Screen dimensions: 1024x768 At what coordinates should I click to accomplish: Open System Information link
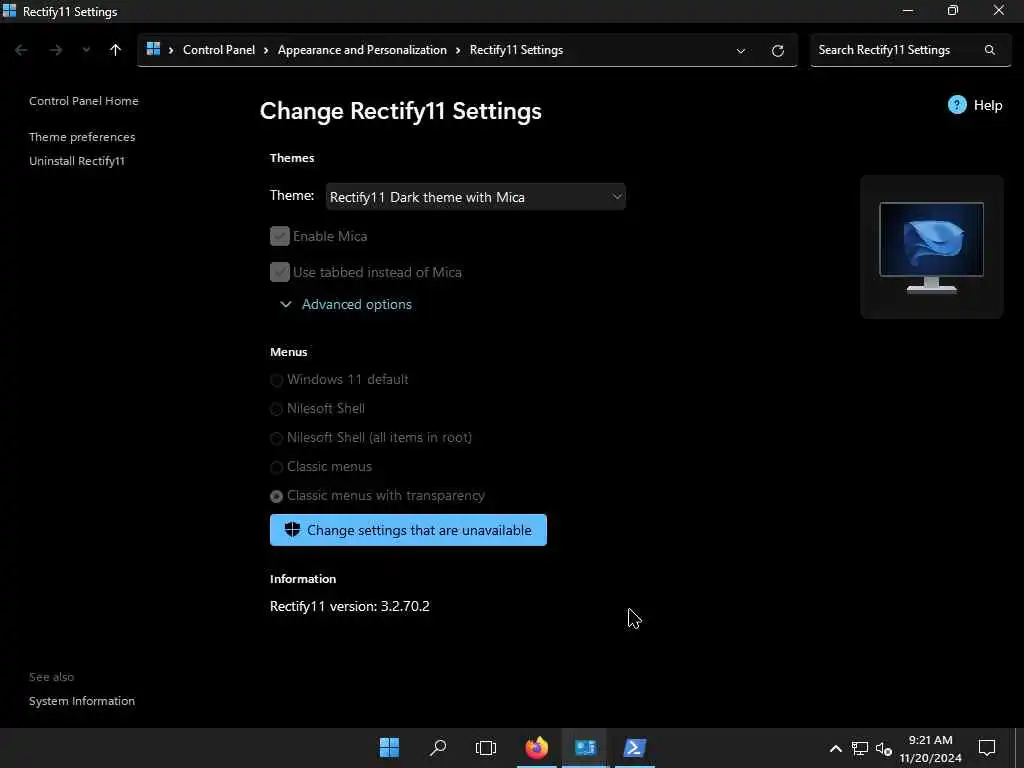coord(82,701)
